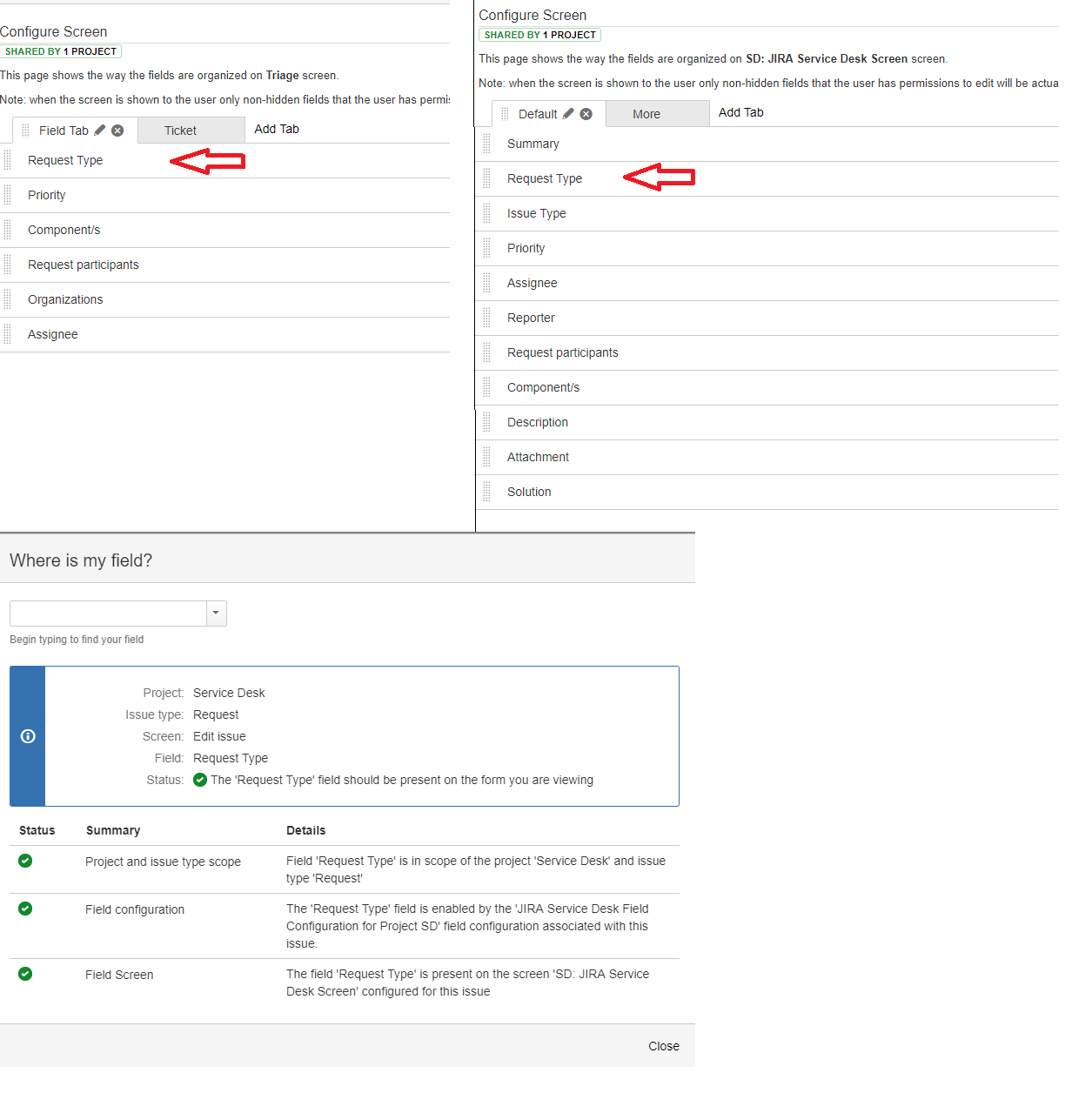Grab the drag handle beside Description
The image size is (1065, 1120).
pos(486,422)
